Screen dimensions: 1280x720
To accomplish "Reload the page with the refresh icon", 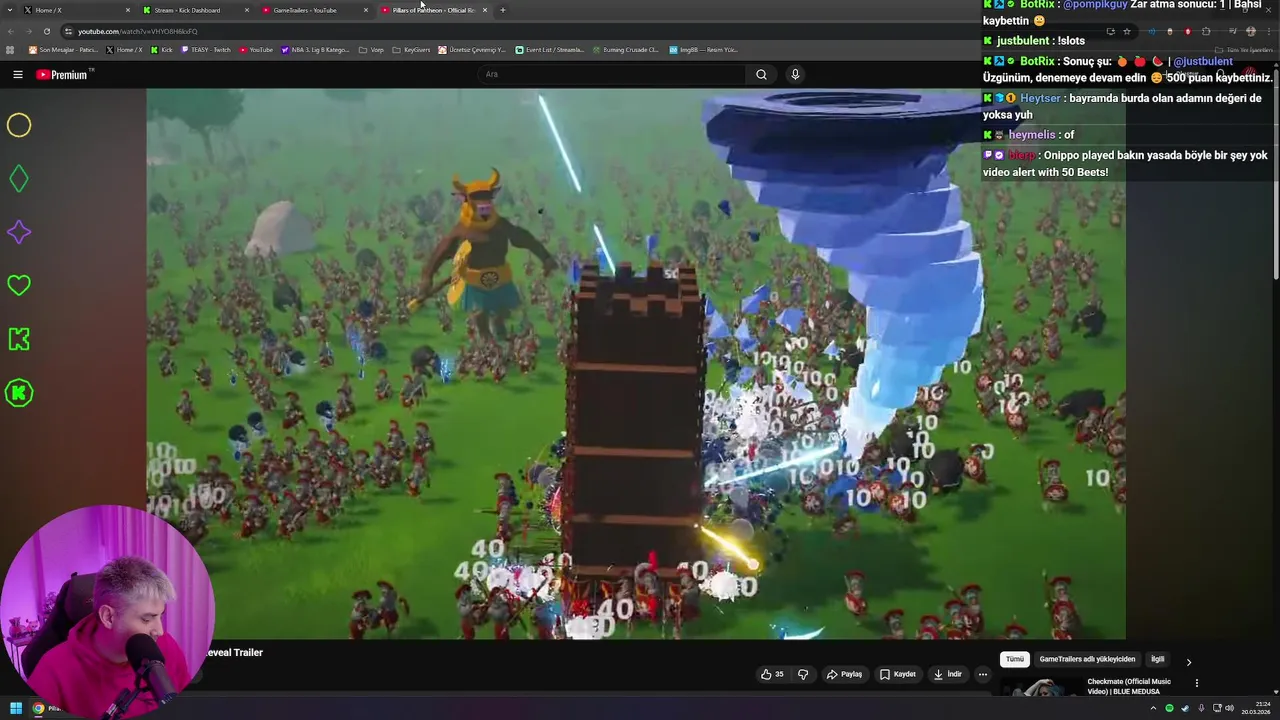I will [46, 31].
